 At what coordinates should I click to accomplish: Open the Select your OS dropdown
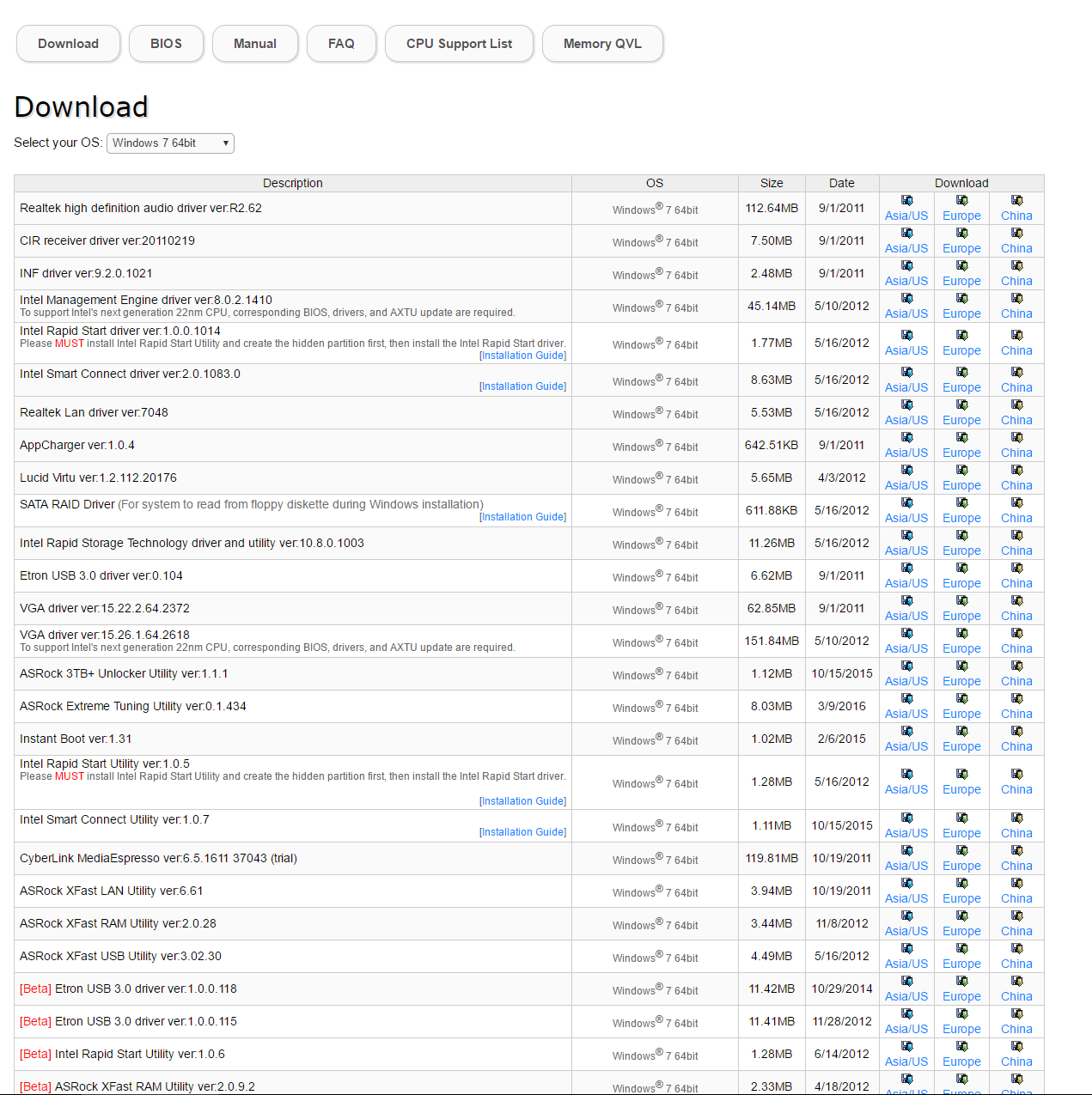[170, 143]
